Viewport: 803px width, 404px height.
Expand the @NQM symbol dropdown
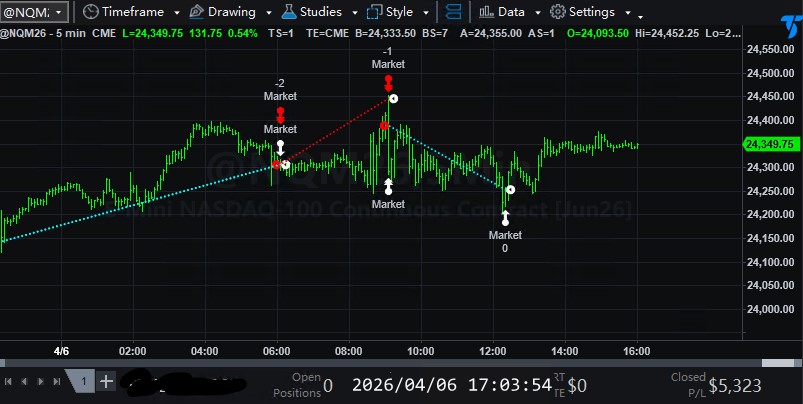coord(59,13)
